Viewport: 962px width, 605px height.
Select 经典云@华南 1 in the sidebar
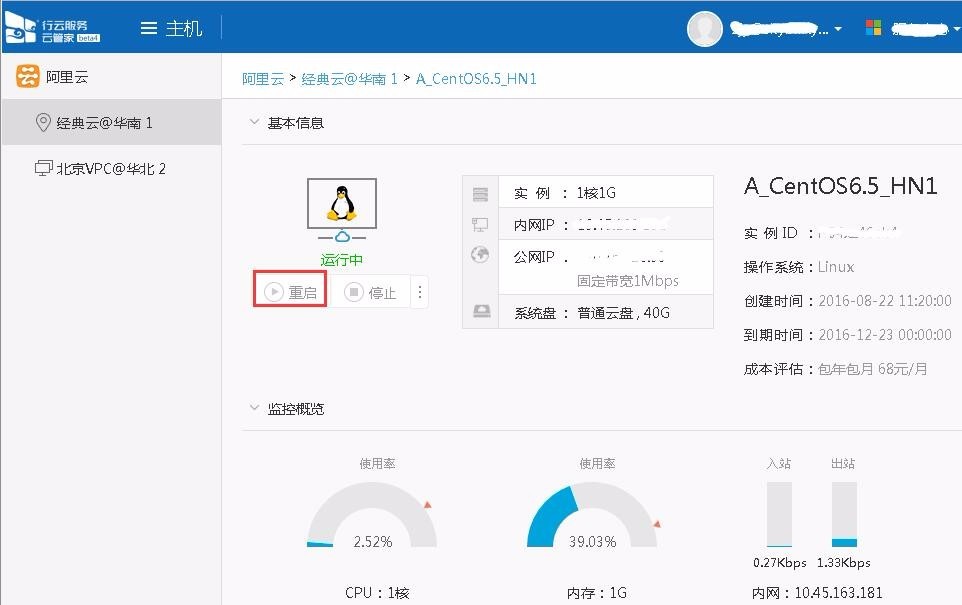click(111, 123)
